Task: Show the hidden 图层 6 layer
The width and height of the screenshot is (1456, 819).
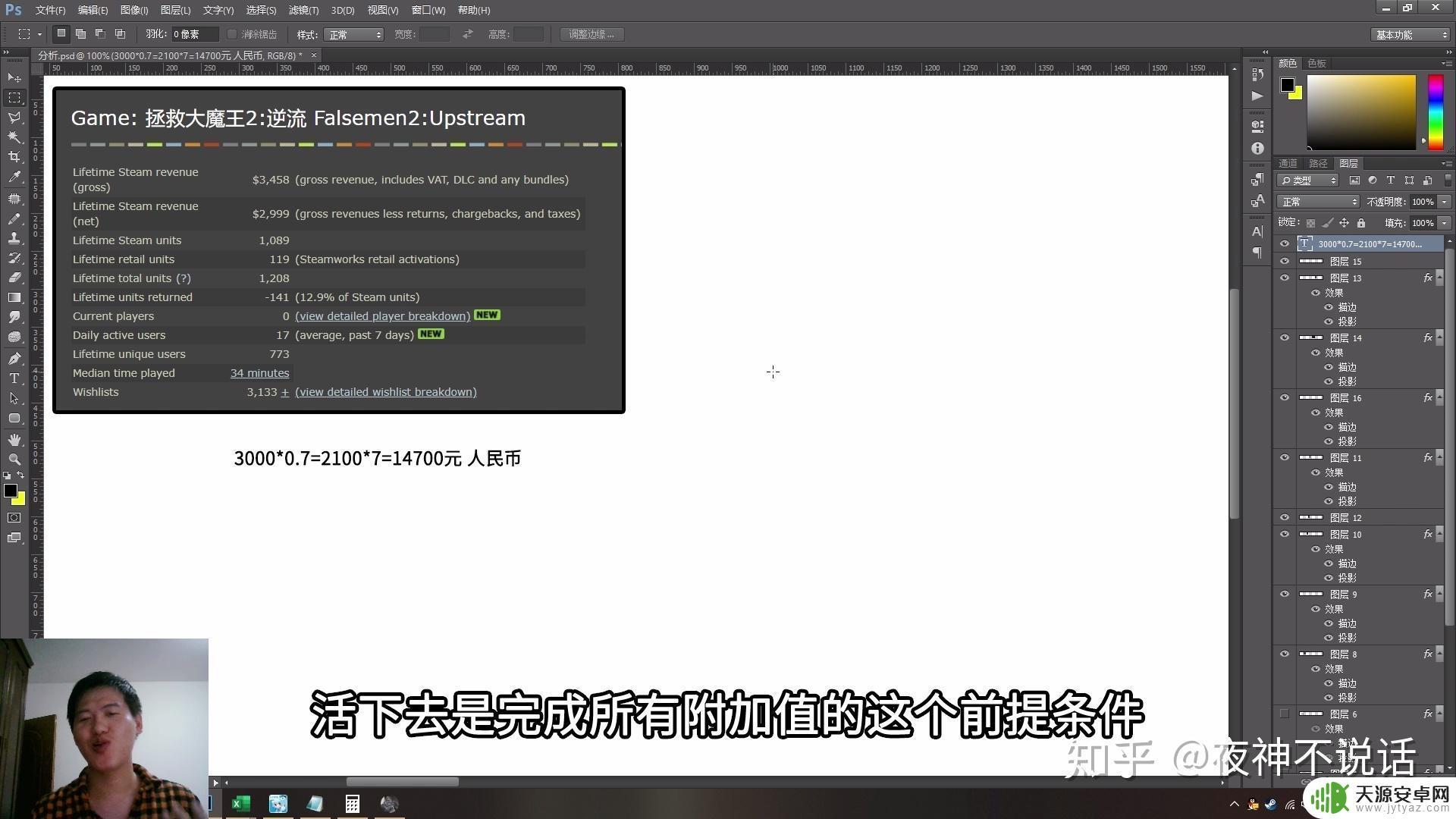Action: (1285, 714)
